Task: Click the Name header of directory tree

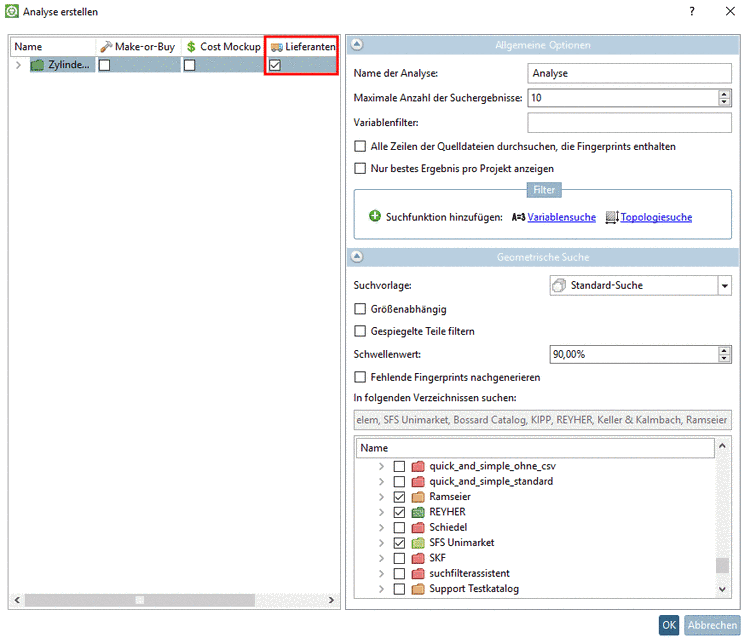Action: 535,448
